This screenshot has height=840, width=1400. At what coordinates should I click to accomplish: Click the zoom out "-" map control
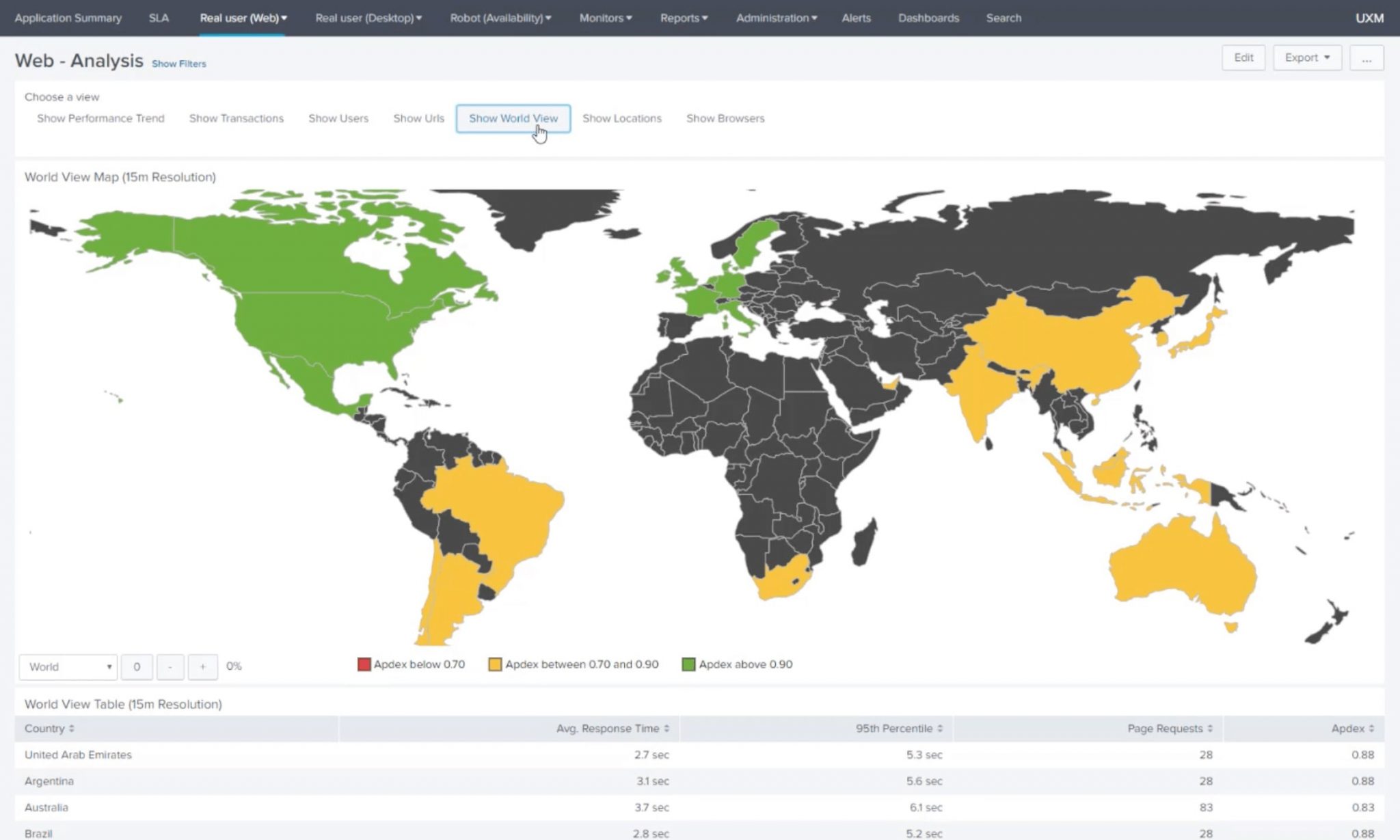point(170,666)
